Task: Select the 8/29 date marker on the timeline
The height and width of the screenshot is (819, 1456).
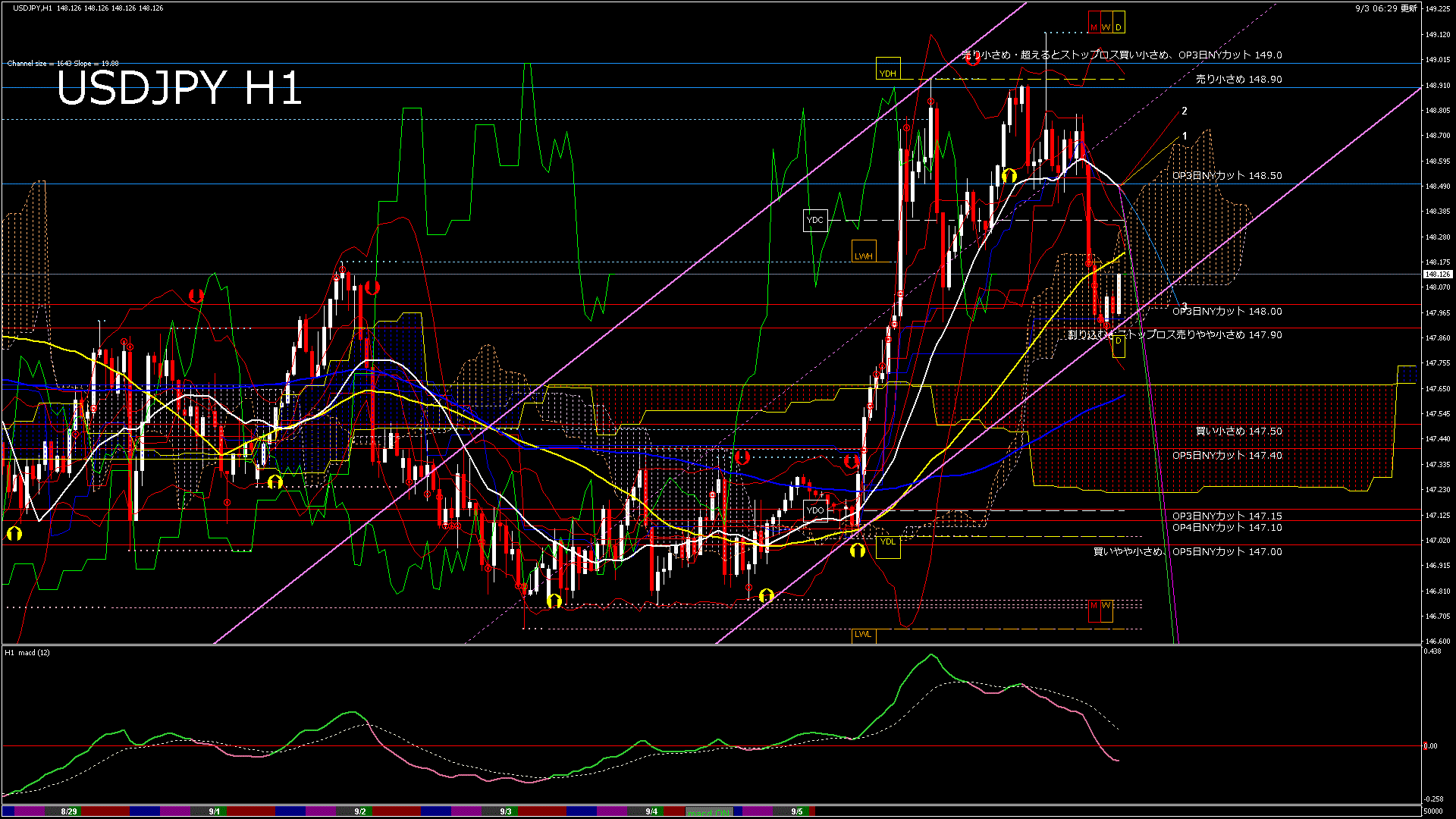Action: point(69,811)
